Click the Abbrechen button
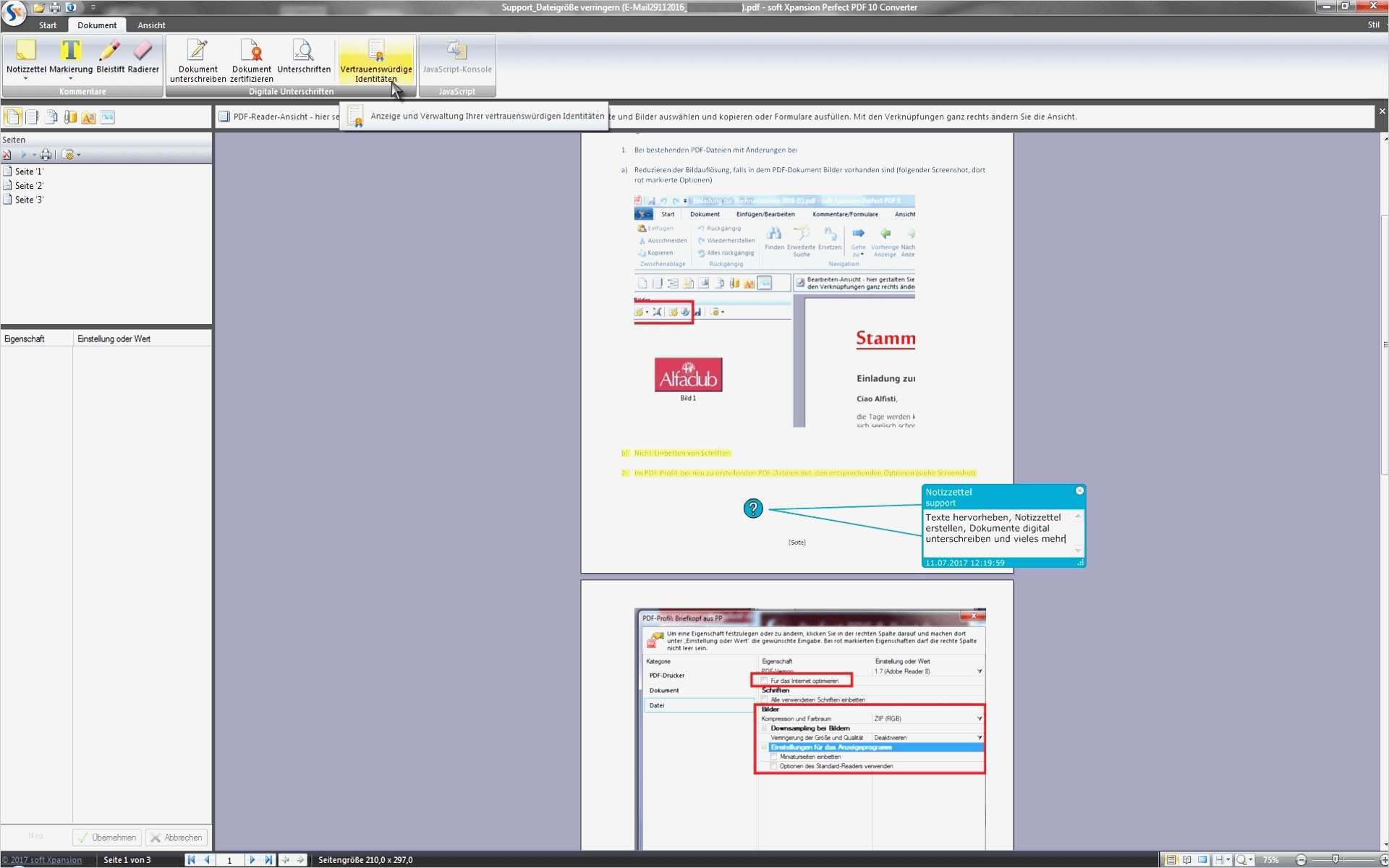The height and width of the screenshot is (868, 1389). click(x=177, y=838)
